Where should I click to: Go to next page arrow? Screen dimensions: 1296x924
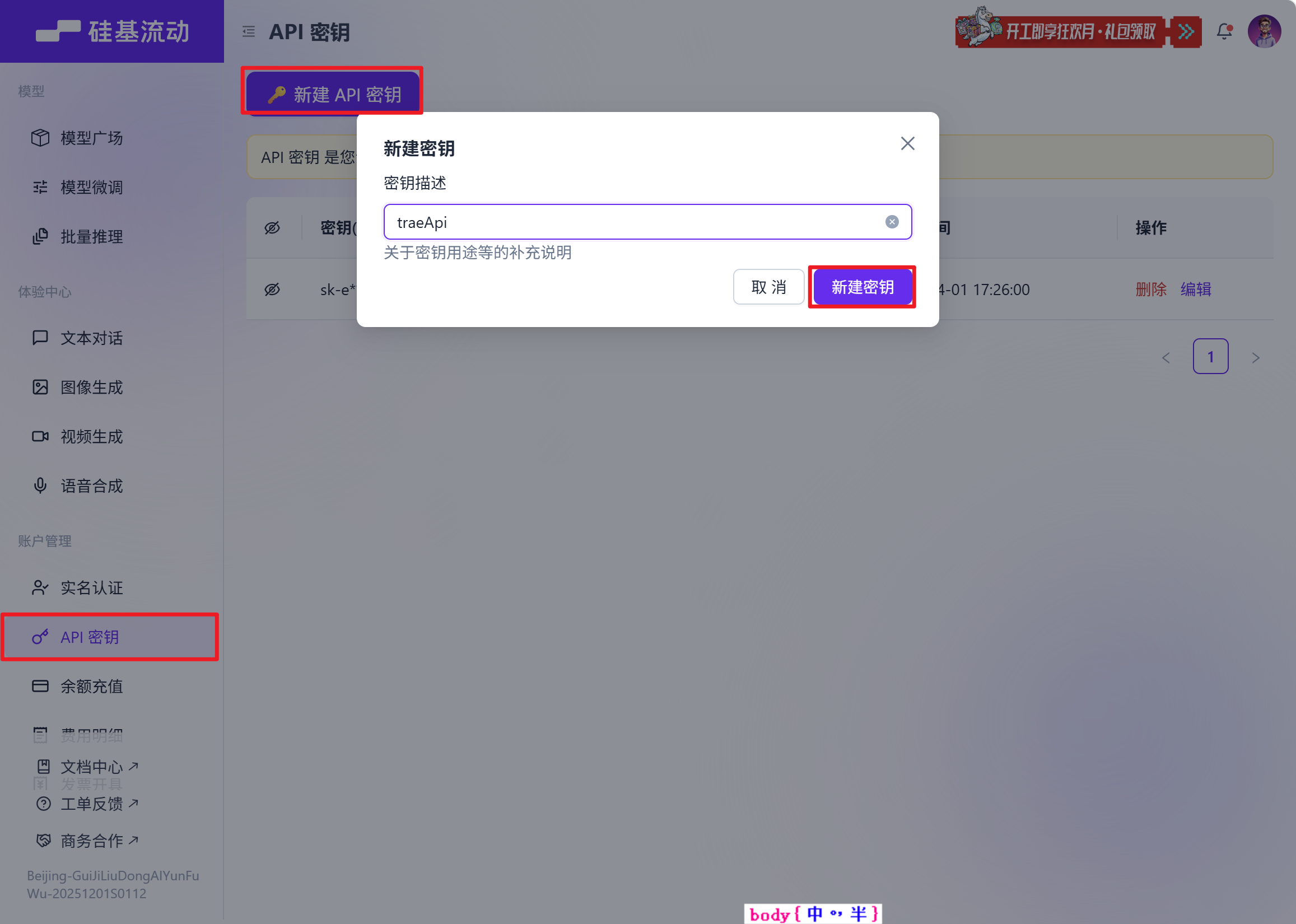pos(1256,358)
